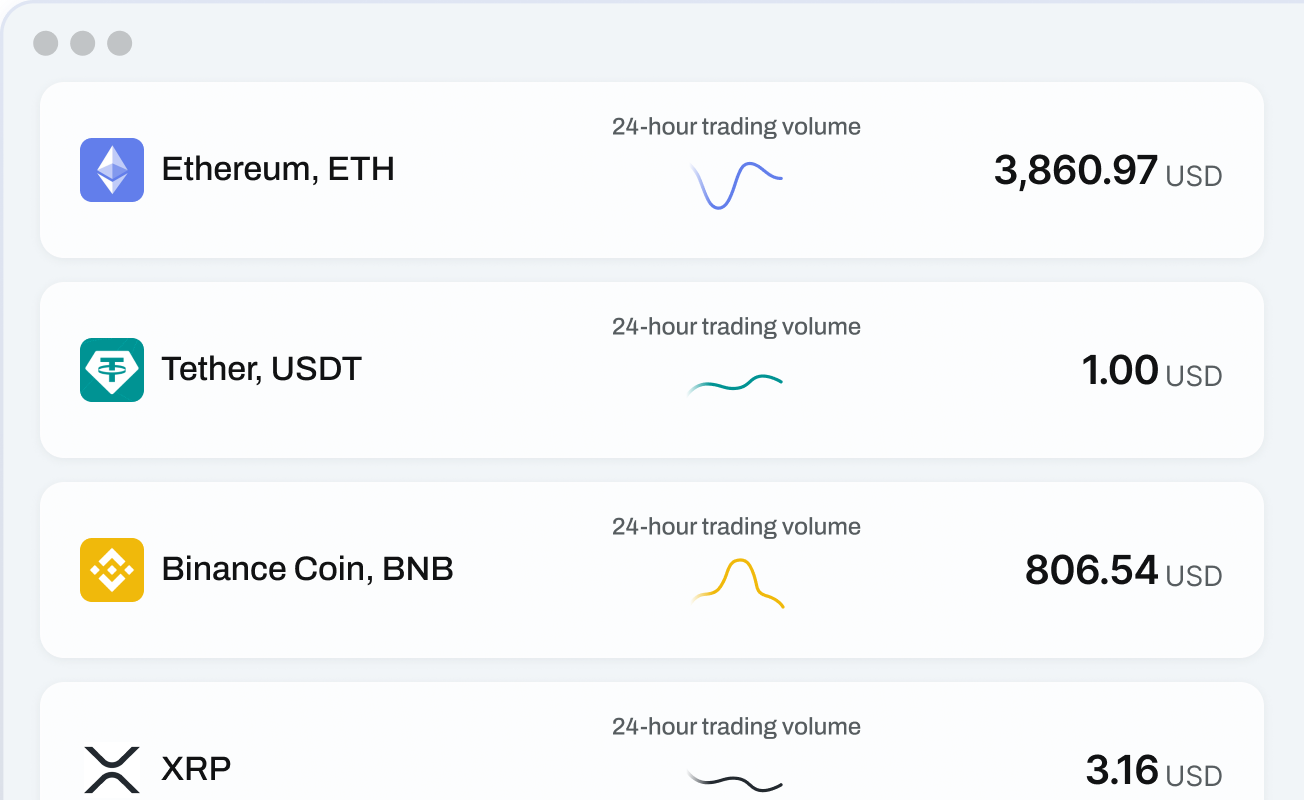Click the 1.00 USD Tether price
Image resolution: width=1304 pixels, height=800 pixels.
1151,371
